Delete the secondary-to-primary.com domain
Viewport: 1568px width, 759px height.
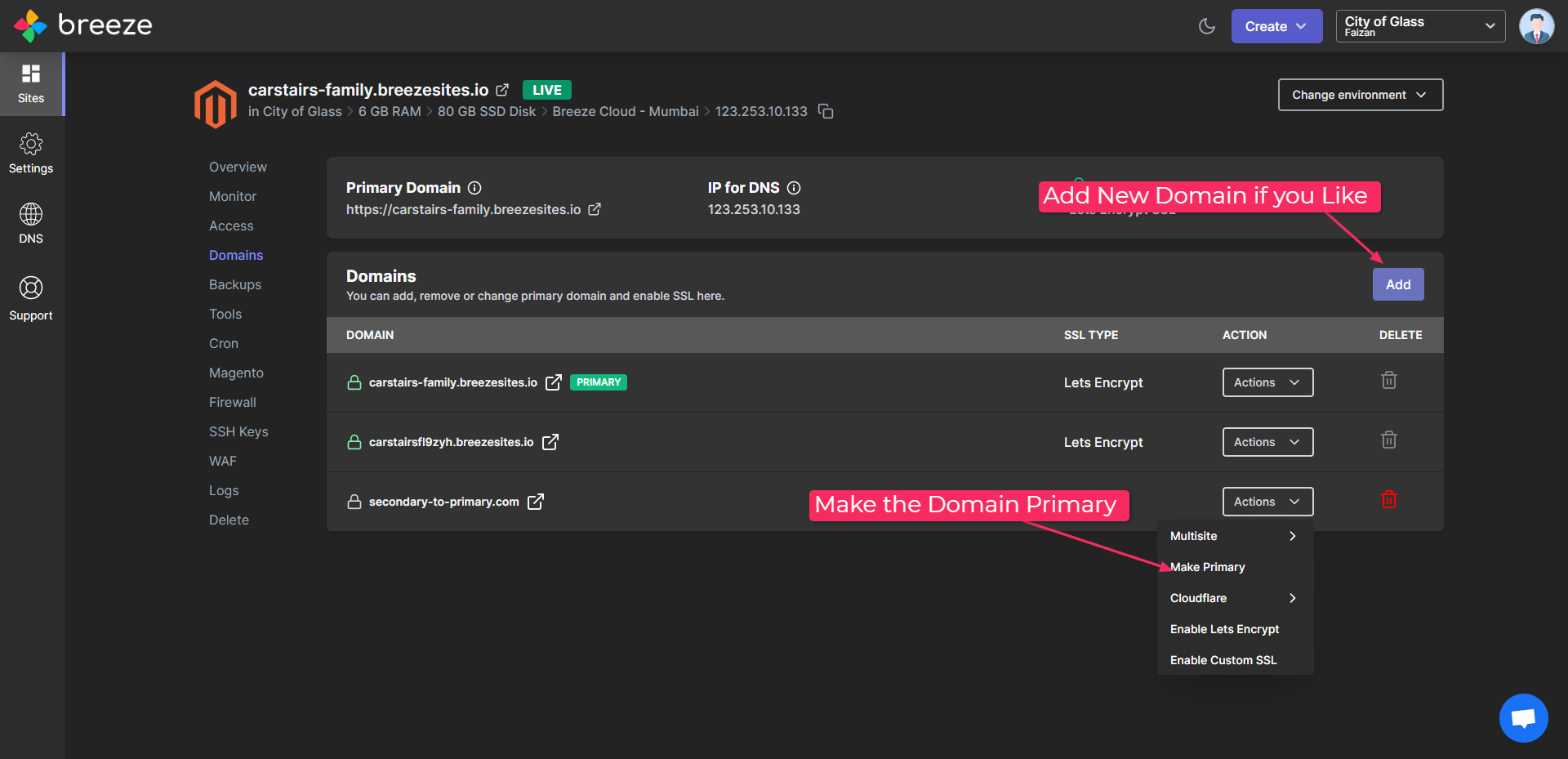1389,499
